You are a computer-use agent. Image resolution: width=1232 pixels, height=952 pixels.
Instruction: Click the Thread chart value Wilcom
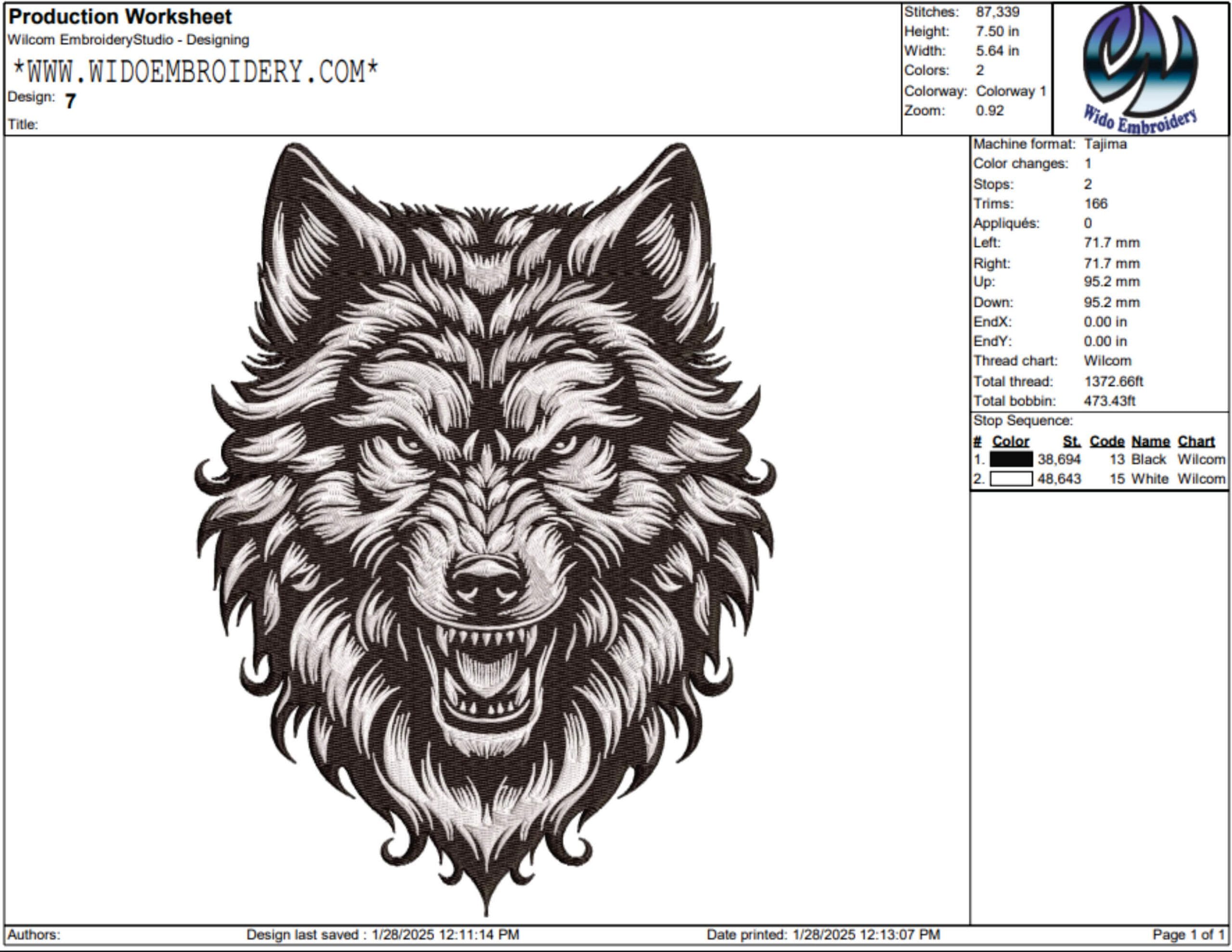pos(1108,361)
